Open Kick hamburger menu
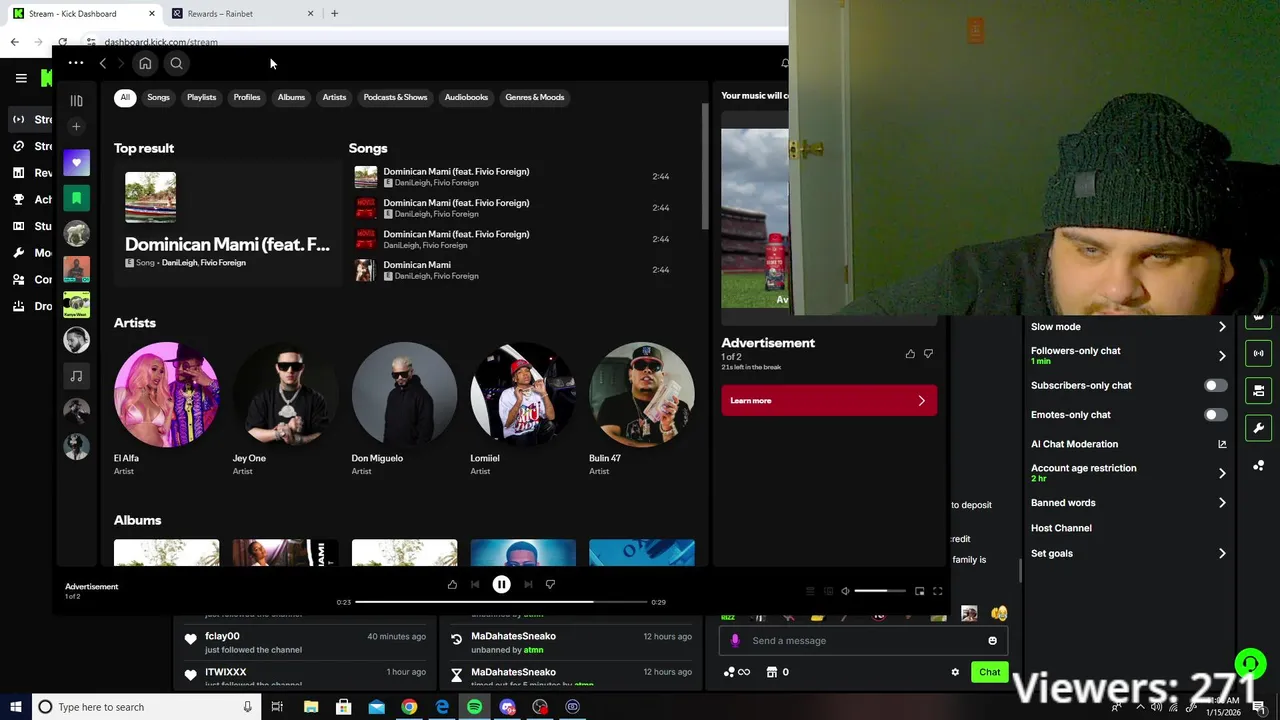This screenshot has height=720, width=1280. [x=21, y=78]
